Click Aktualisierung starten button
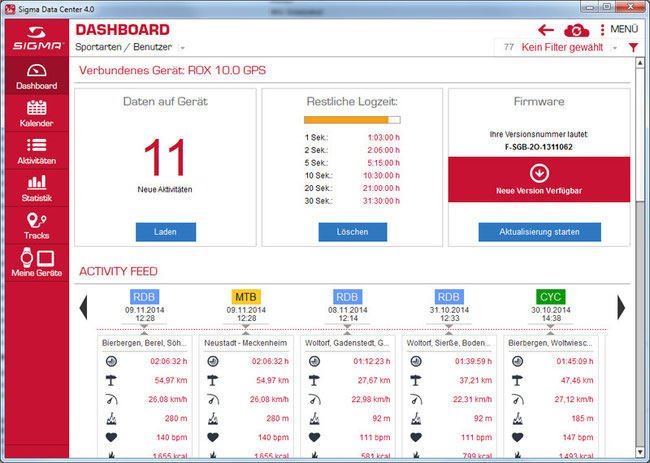The image size is (650, 463). coord(539,232)
